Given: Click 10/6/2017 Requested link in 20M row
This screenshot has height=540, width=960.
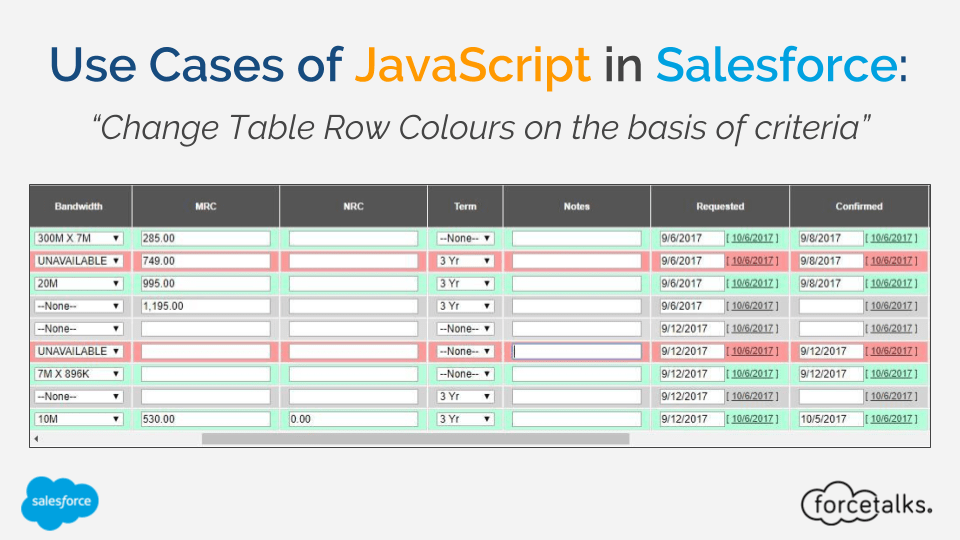Looking at the screenshot, I should [x=752, y=283].
